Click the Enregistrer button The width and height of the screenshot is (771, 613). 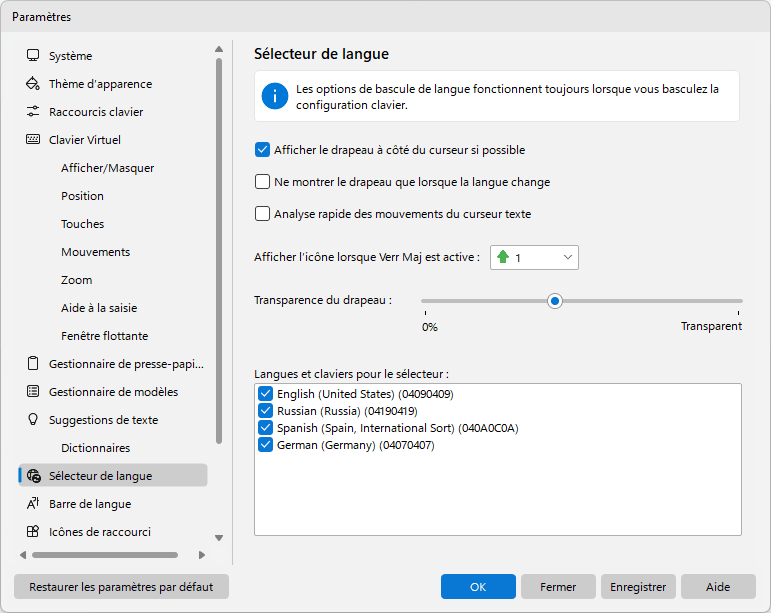638,586
